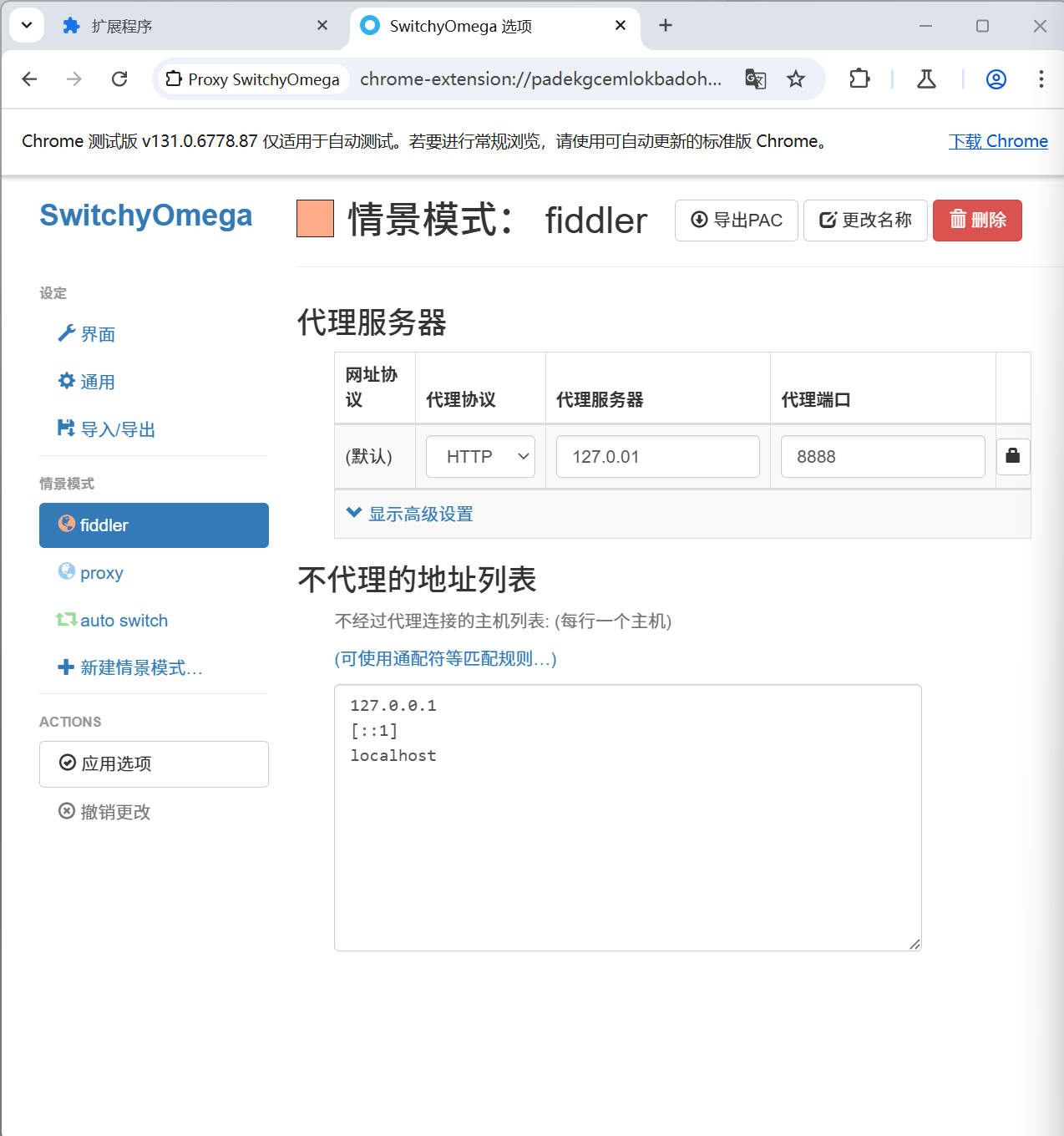Click the orange fiddler profile color swatch
This screenshot has height=1136, width=1064.
pos(315,219)
